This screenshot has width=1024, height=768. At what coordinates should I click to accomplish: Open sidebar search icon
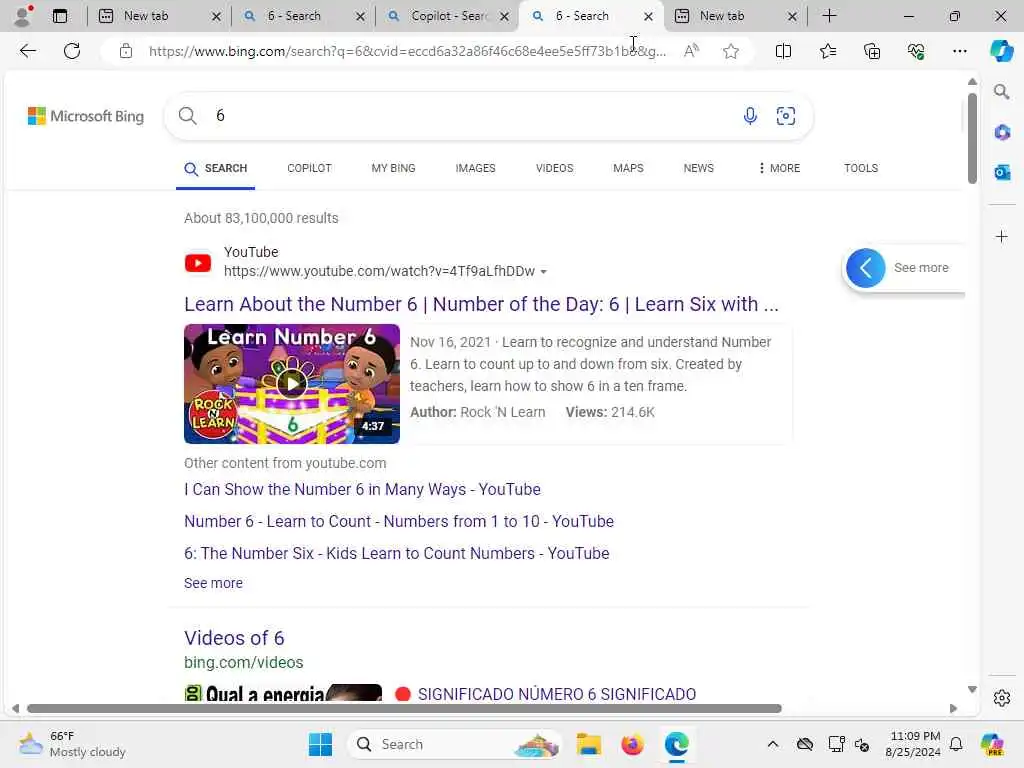click(x=1001, y=92)
